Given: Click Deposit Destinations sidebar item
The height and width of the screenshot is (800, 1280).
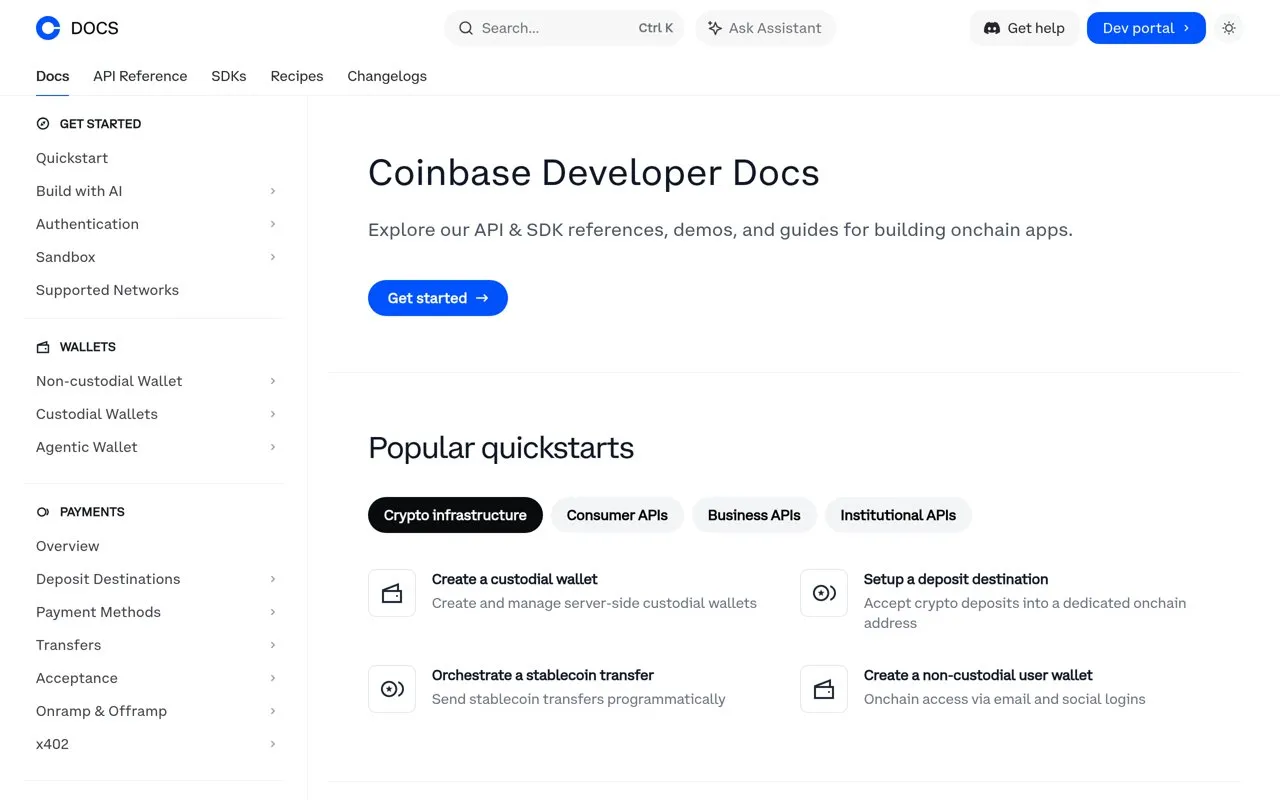Looking at the screenshot, I should pos(155,579).
